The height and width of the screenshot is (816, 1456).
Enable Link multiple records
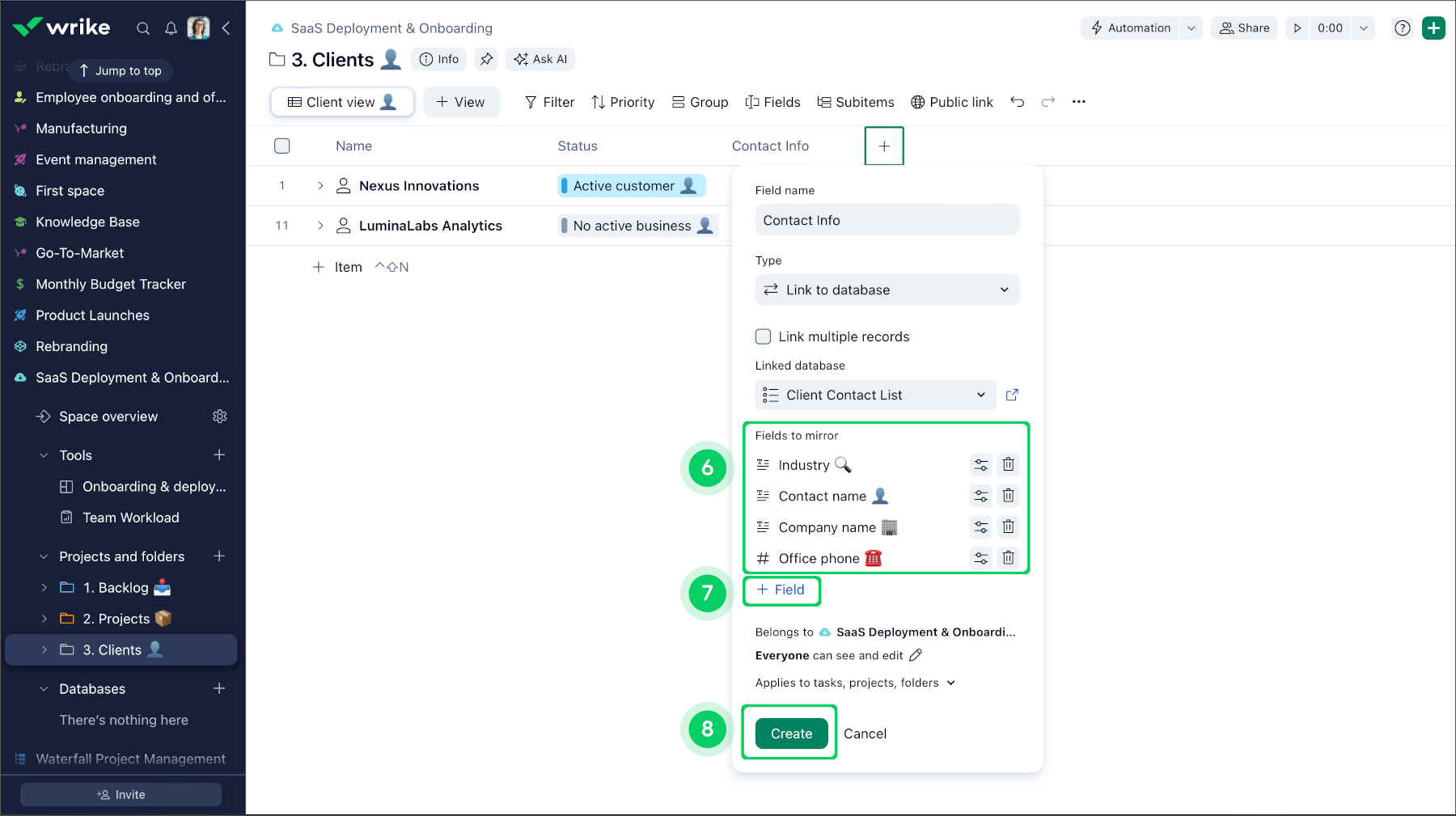pyautogui.click(x=763, y=336)
